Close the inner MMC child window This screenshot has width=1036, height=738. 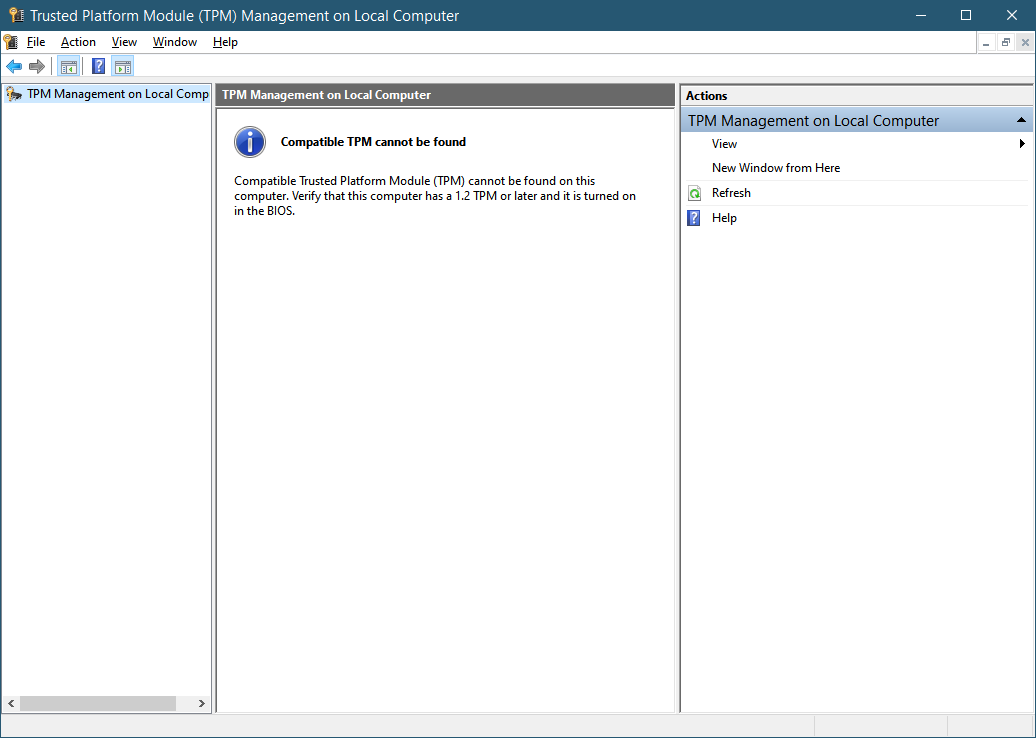click(1025, 43)
